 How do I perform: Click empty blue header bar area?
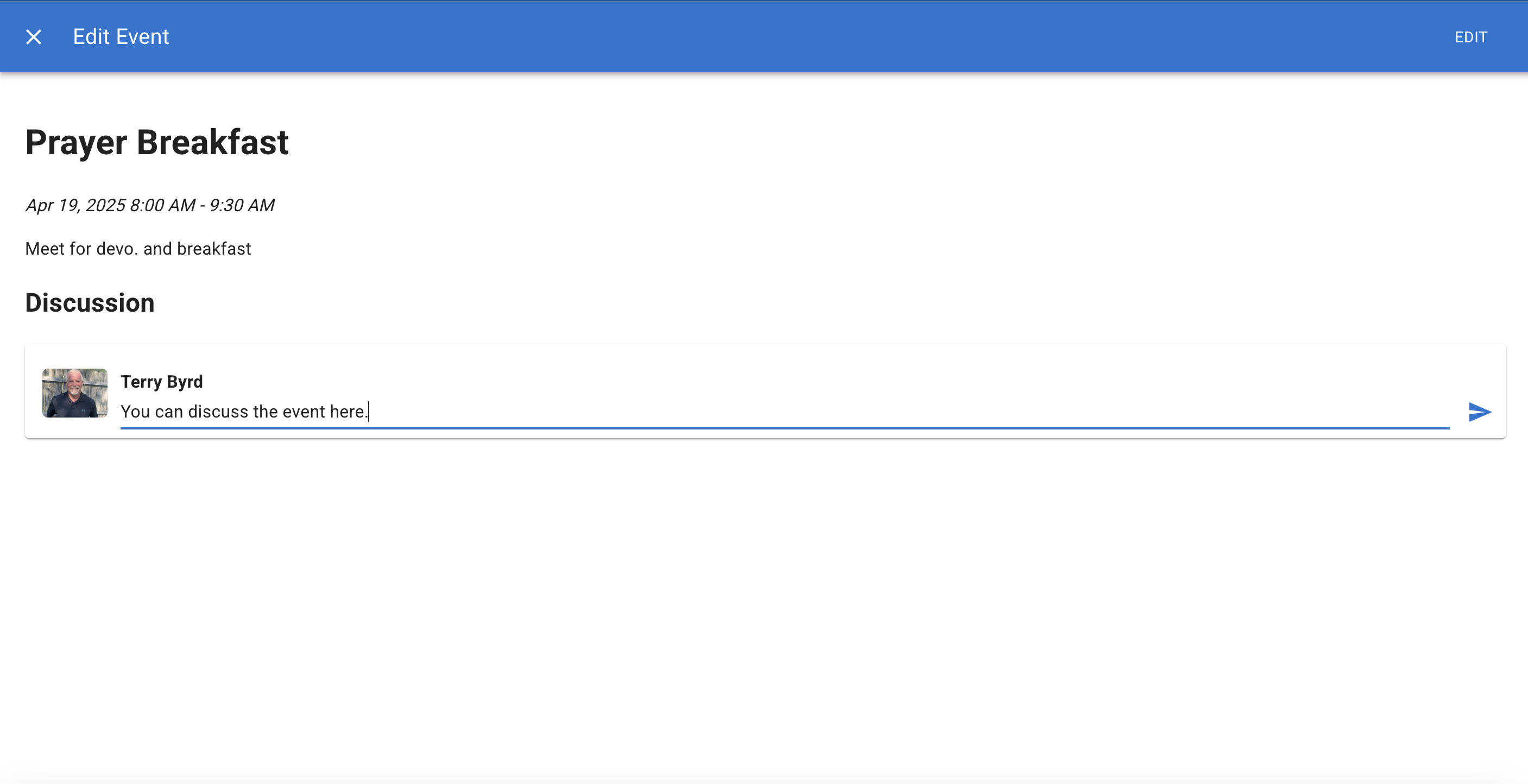pos(771,37)
